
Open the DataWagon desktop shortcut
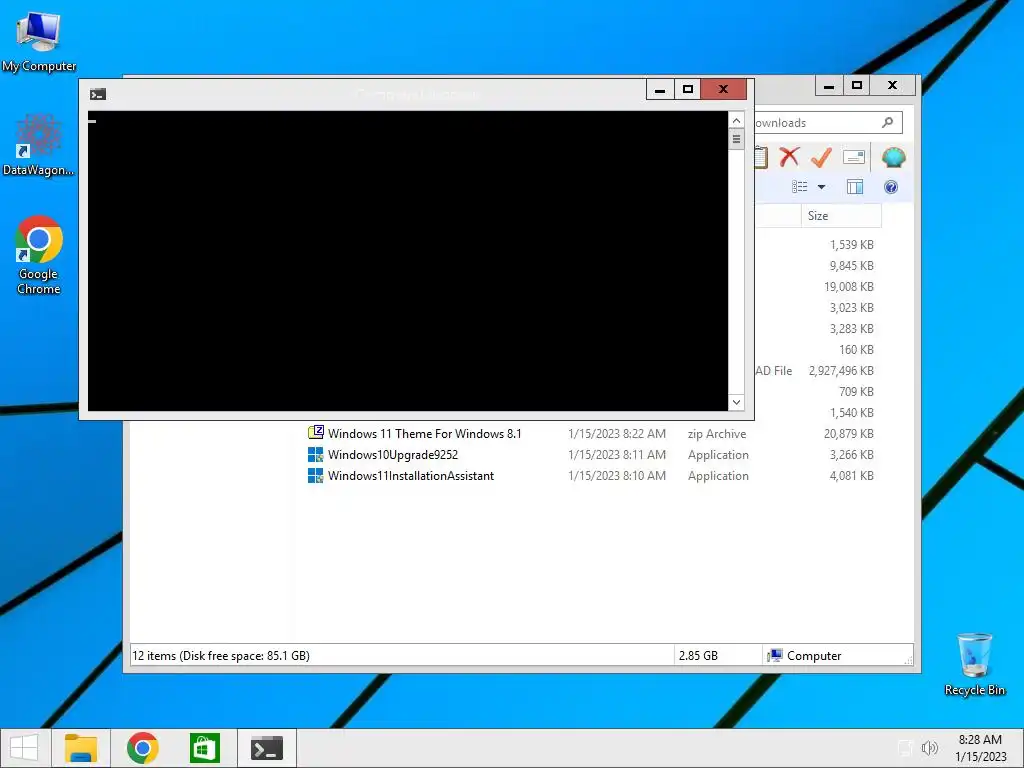point(39,145)
